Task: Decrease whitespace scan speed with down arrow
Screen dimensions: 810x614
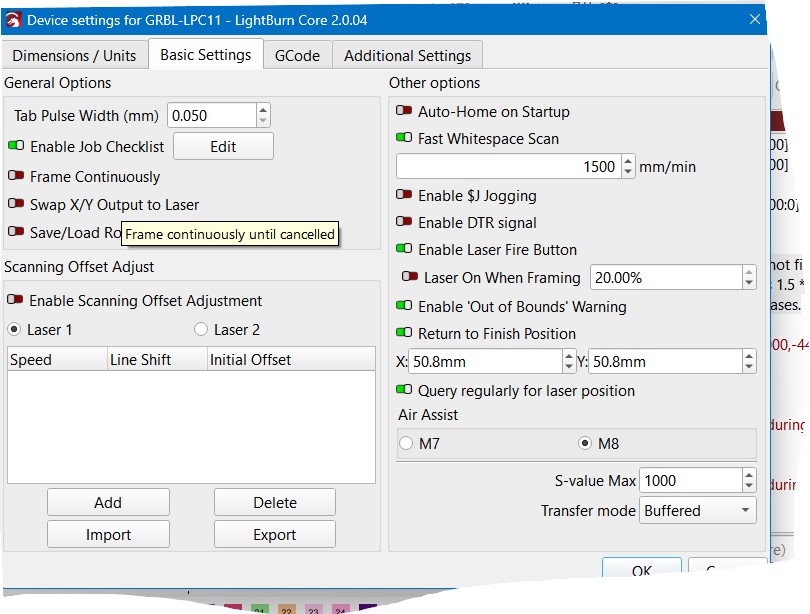Action: coord(627,172)
